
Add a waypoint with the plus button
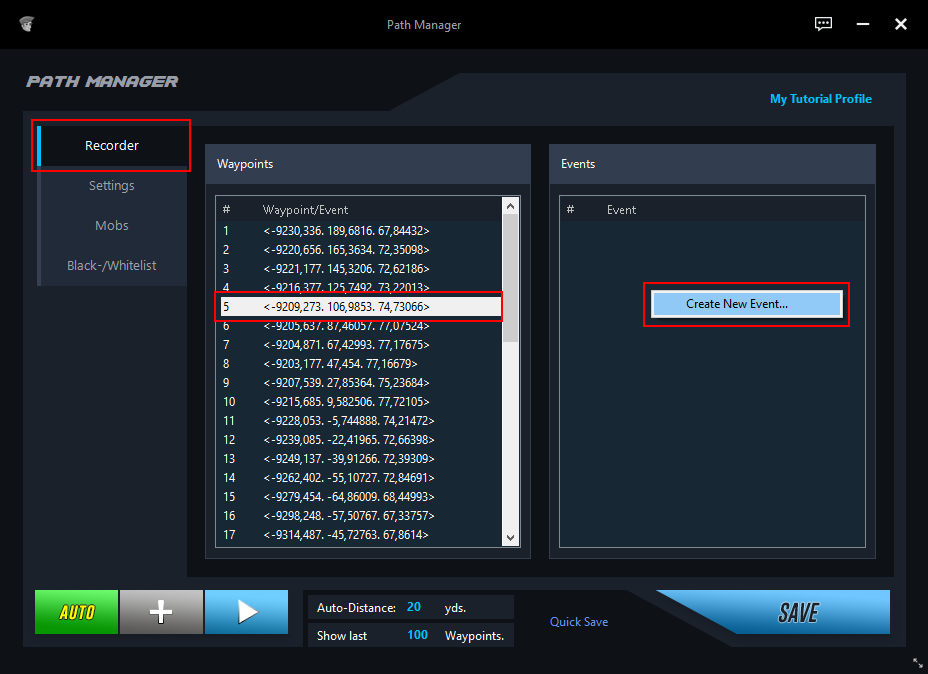coord(161,612)
